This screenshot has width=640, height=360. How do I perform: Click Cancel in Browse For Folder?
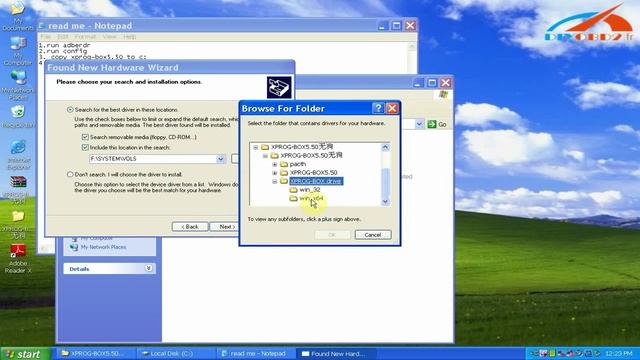(373, 235)
